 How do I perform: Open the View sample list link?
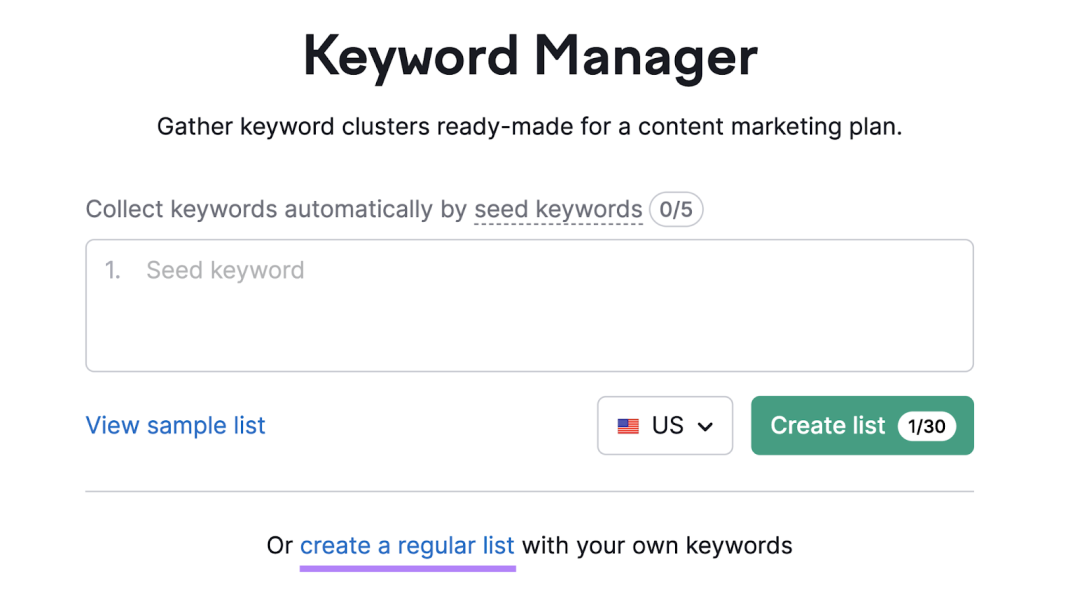(175, 425)
